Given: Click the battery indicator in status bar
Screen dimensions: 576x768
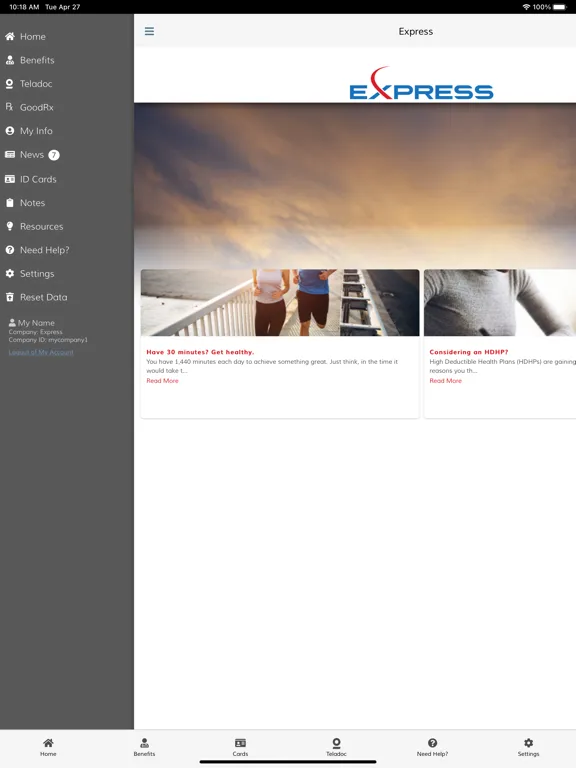Looking at the screenshot, I should [x=560, y=7].
